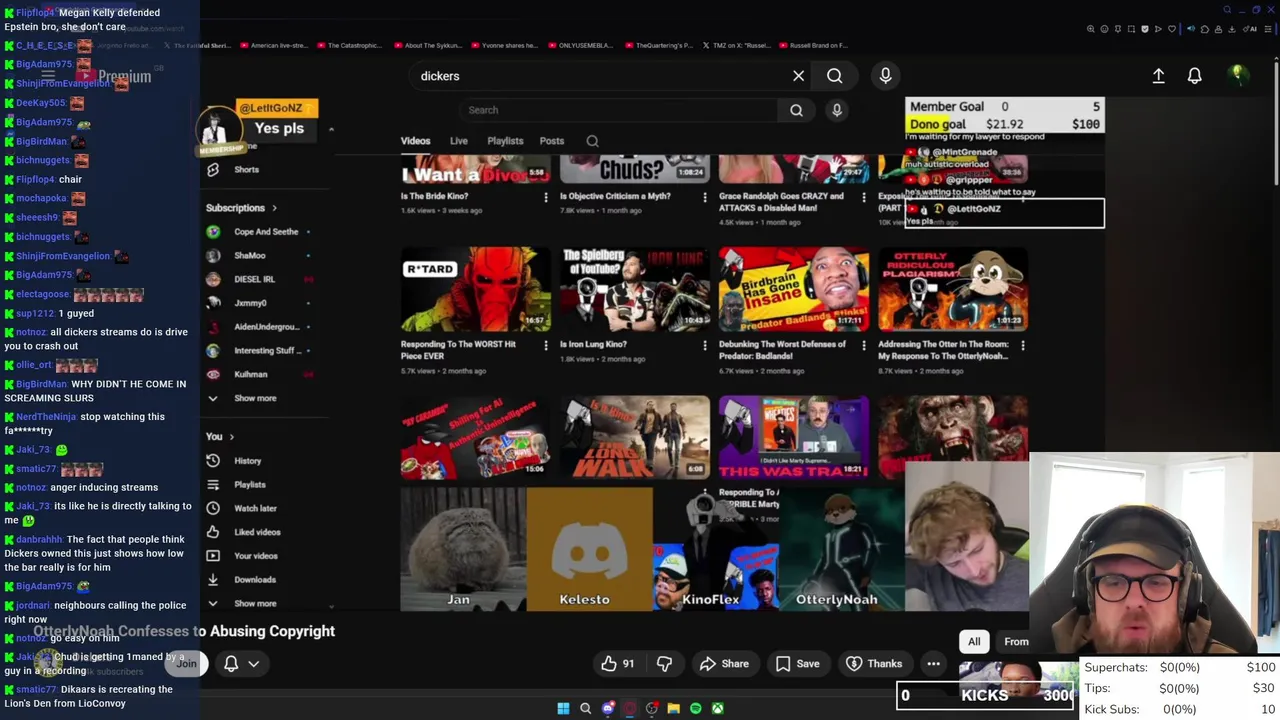Open the search icon in the channel tabs row

592,141
